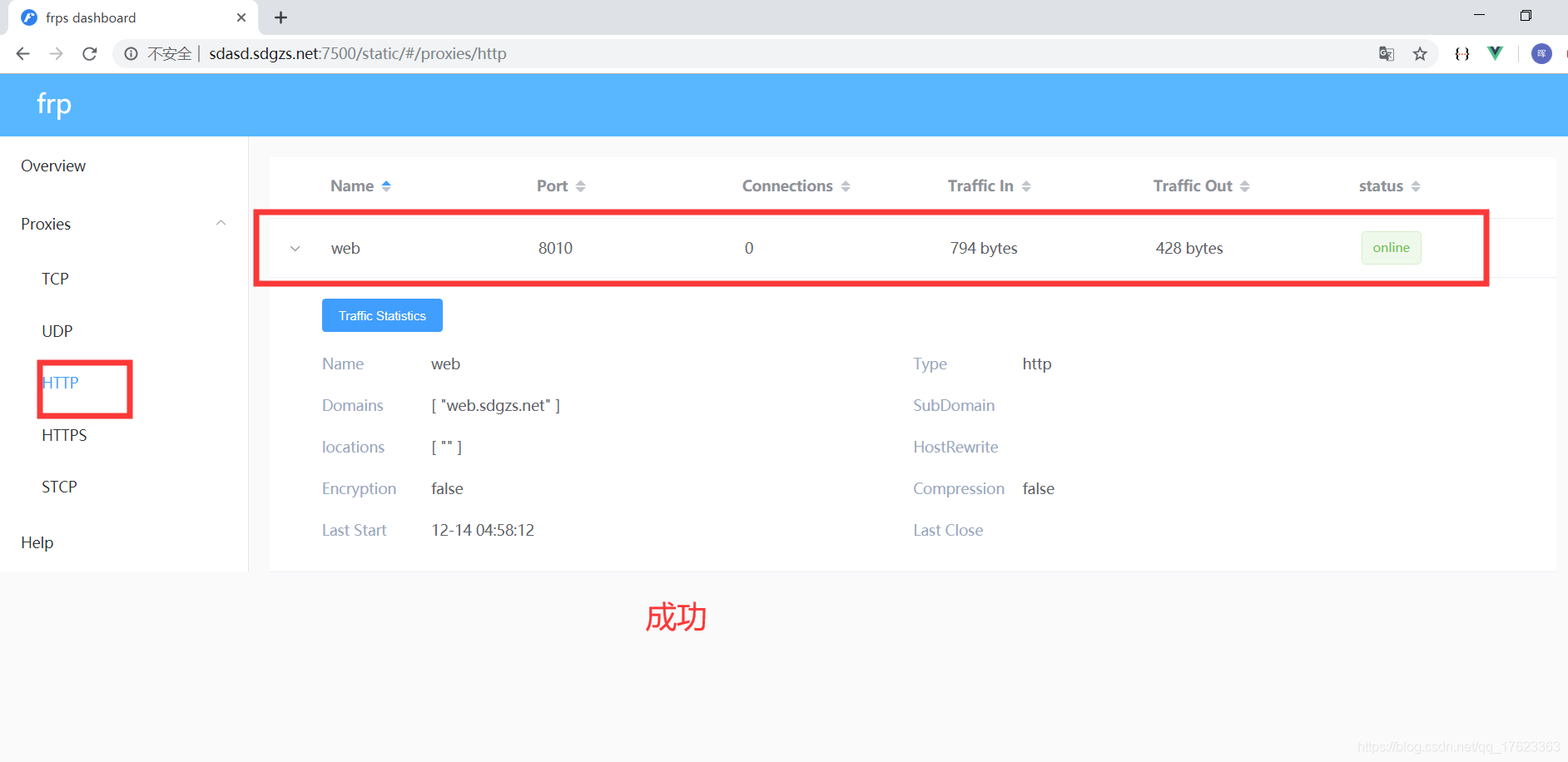Click the web.sdgzs.net domain value
The image size is (1568, 762).
click(495, 406)
